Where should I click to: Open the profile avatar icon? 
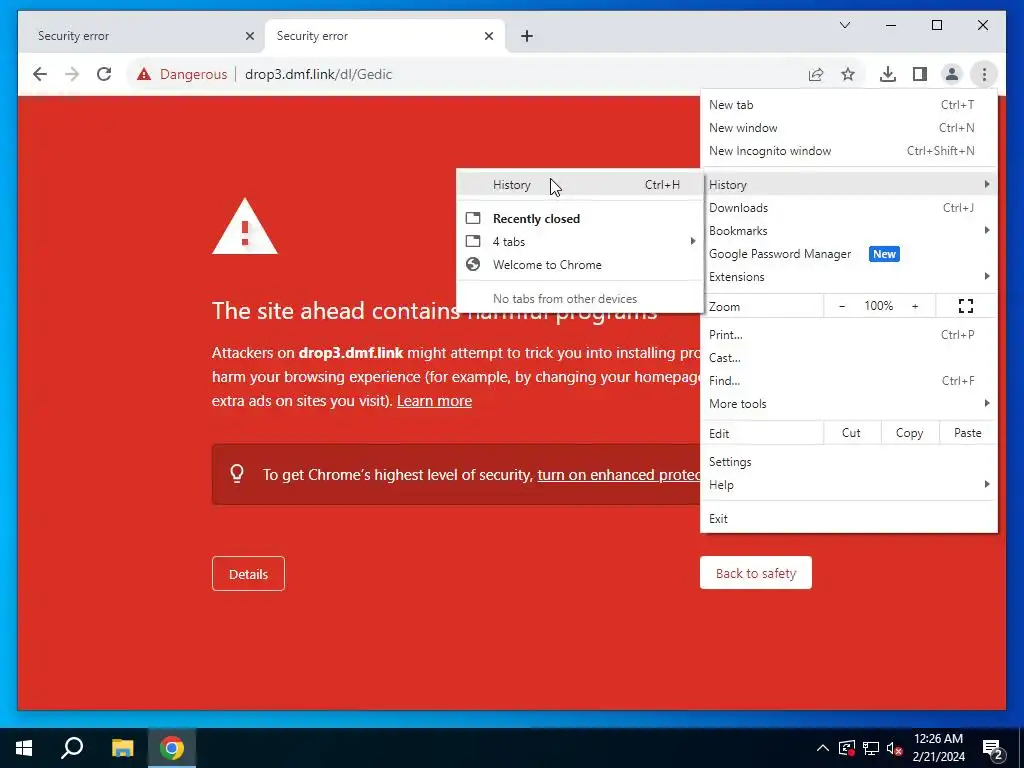(x=952, y=74)
